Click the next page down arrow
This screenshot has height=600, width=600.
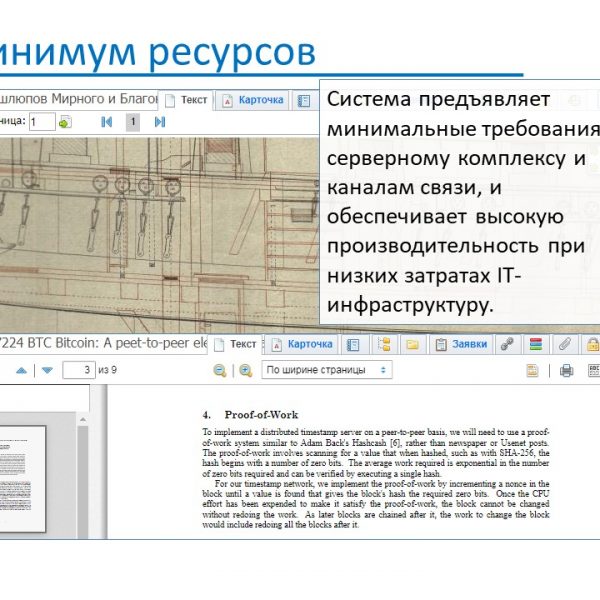[45, 371]
